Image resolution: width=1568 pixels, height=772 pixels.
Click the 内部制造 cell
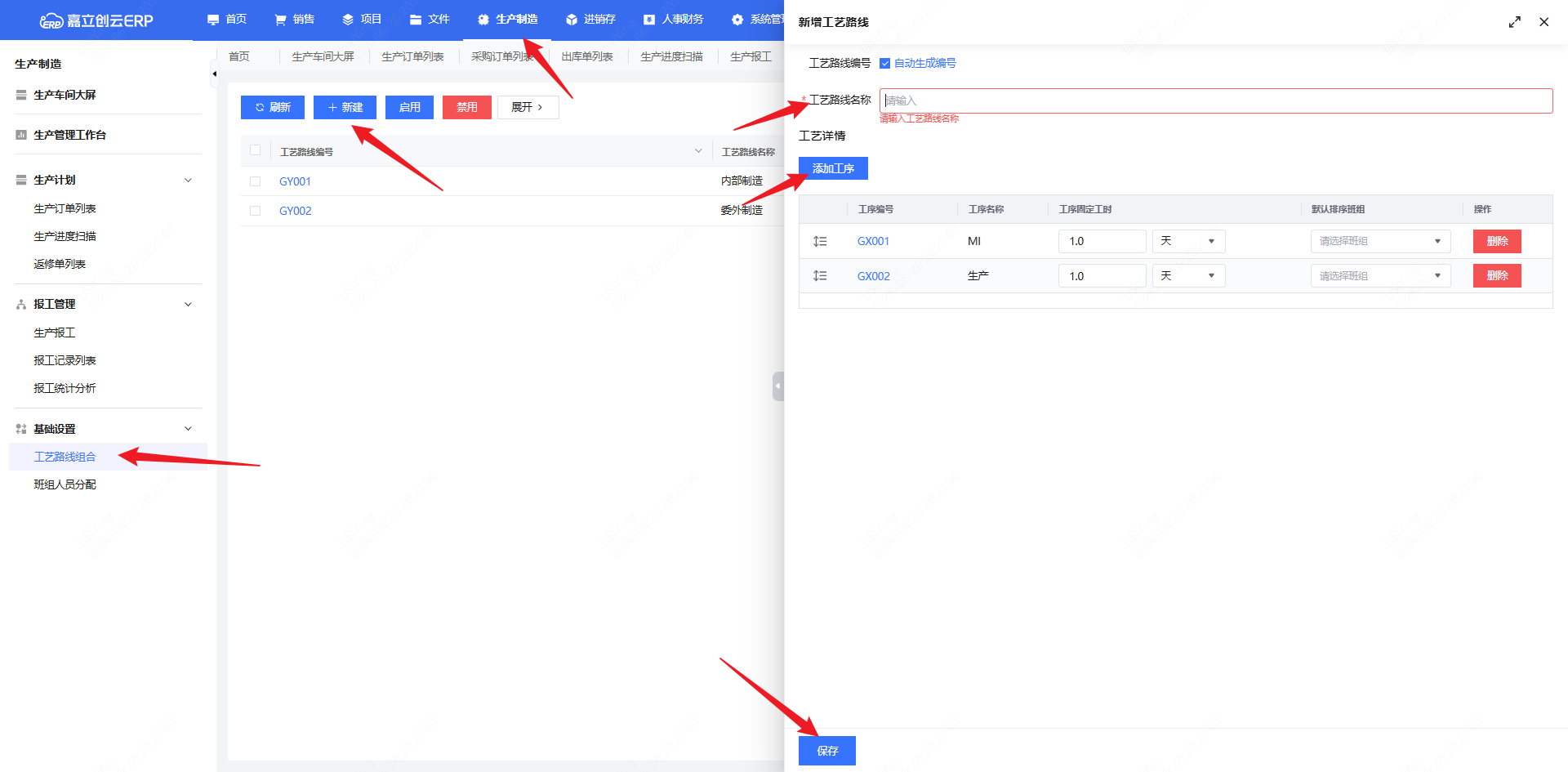coord(742,181)
